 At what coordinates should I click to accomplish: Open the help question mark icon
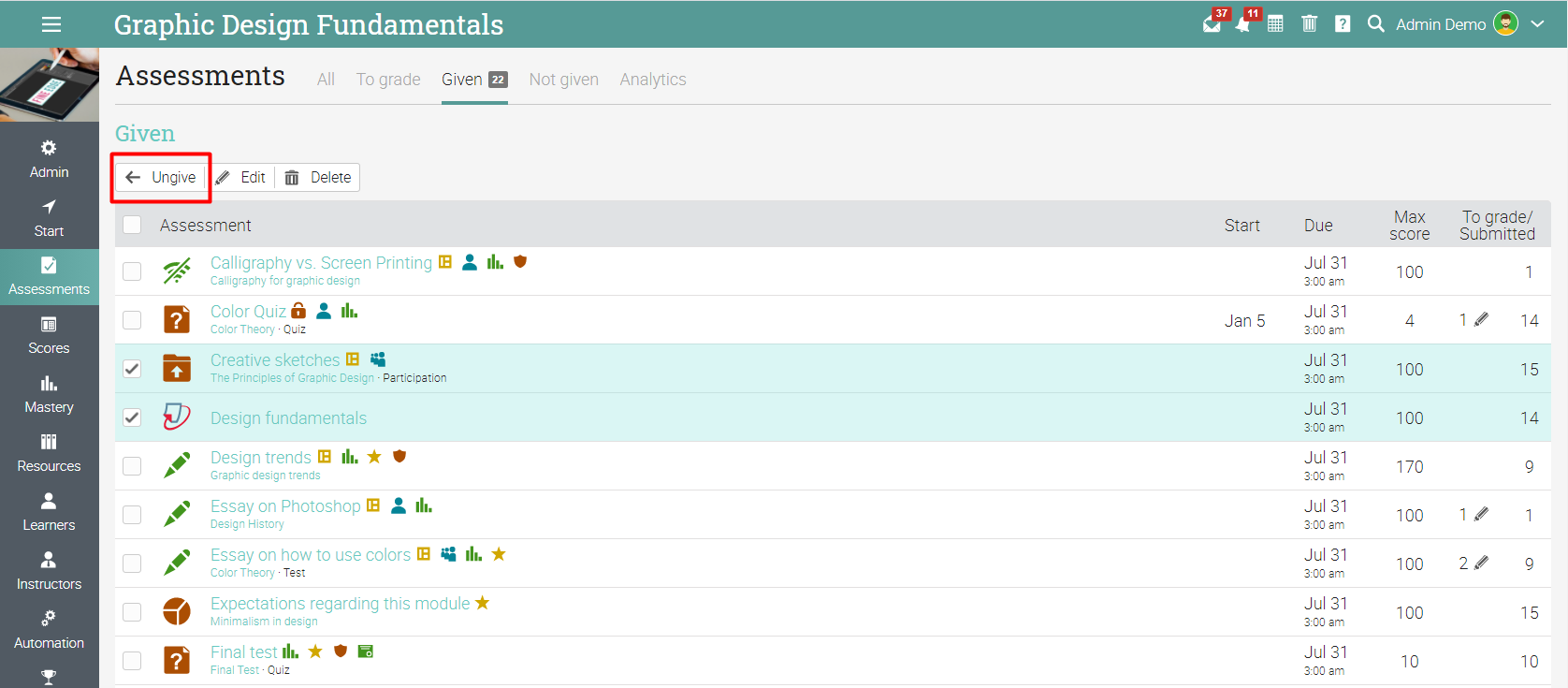(x=1343, y=24)
